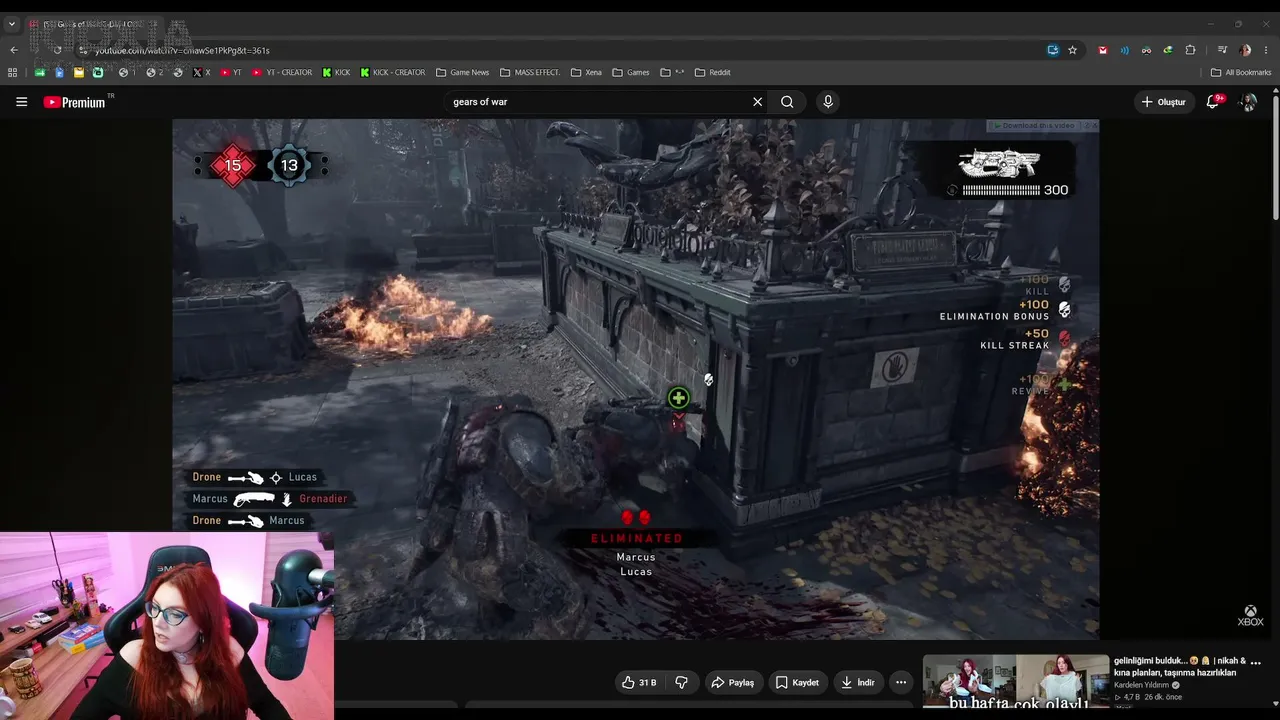1280x720 pixels.
Task: Open the media controls toolbar button
Action: (1222, 50)
